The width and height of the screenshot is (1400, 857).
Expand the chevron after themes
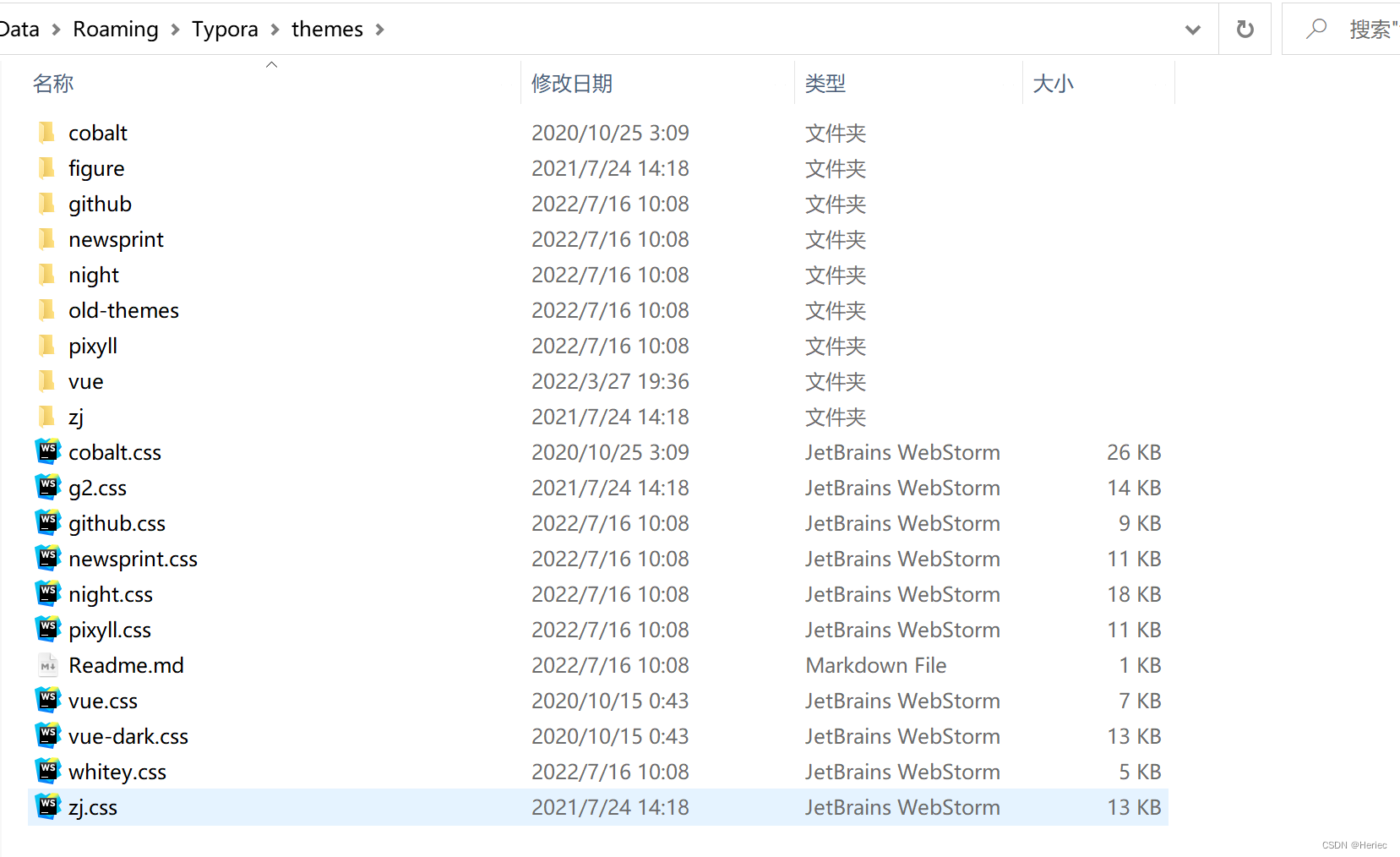[379, 30]
